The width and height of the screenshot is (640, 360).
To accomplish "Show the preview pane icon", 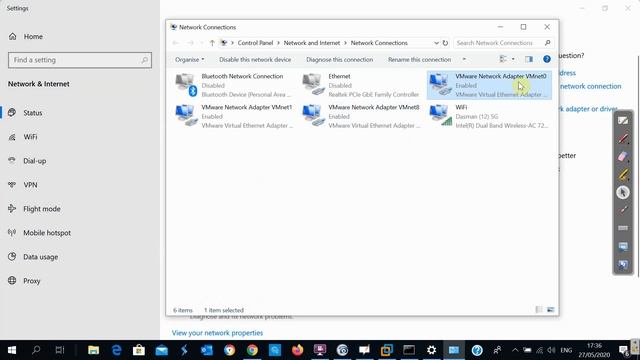I will click(529, 59).
